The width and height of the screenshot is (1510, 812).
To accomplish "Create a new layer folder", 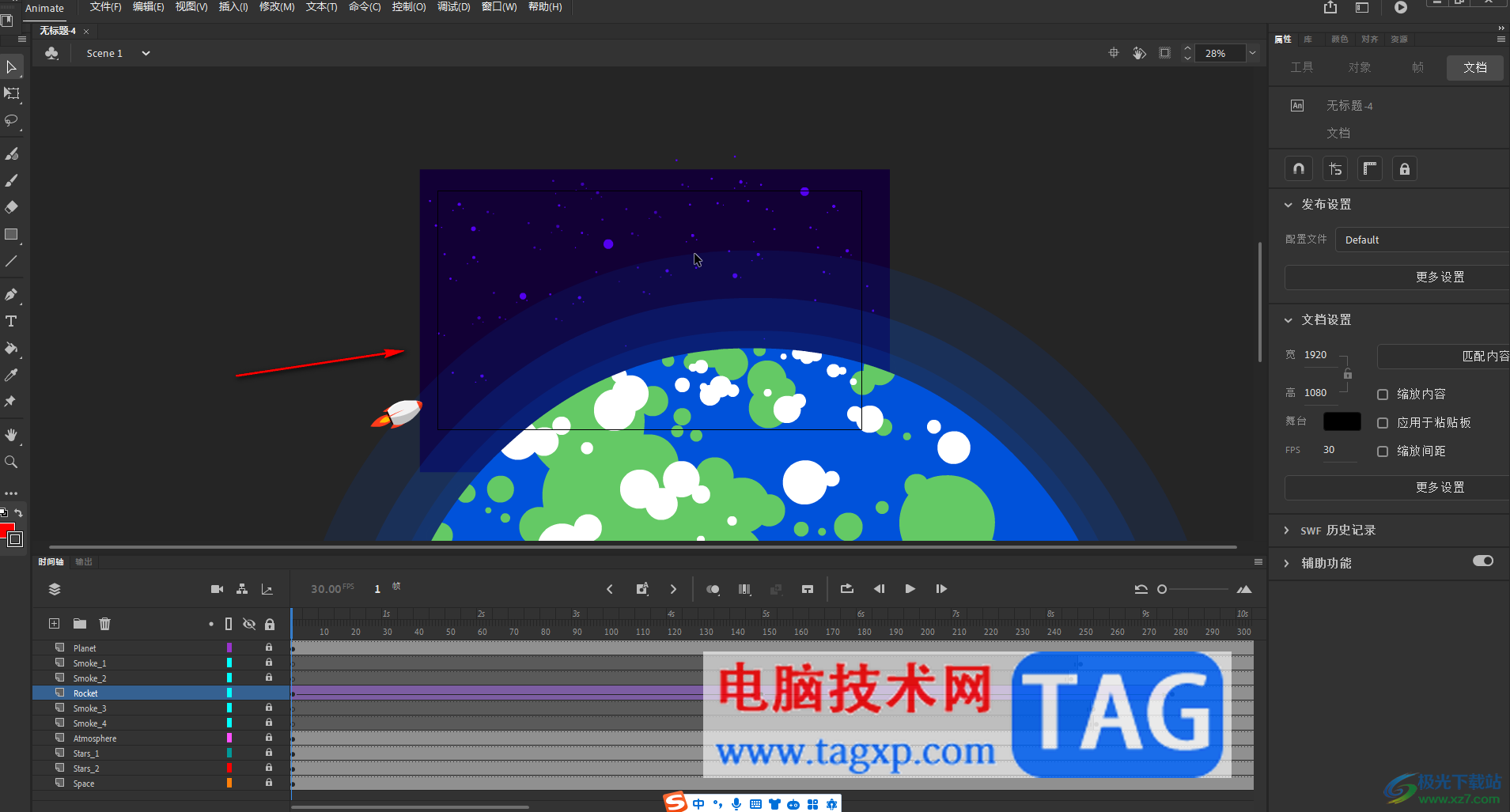I will tap(79, 624).
